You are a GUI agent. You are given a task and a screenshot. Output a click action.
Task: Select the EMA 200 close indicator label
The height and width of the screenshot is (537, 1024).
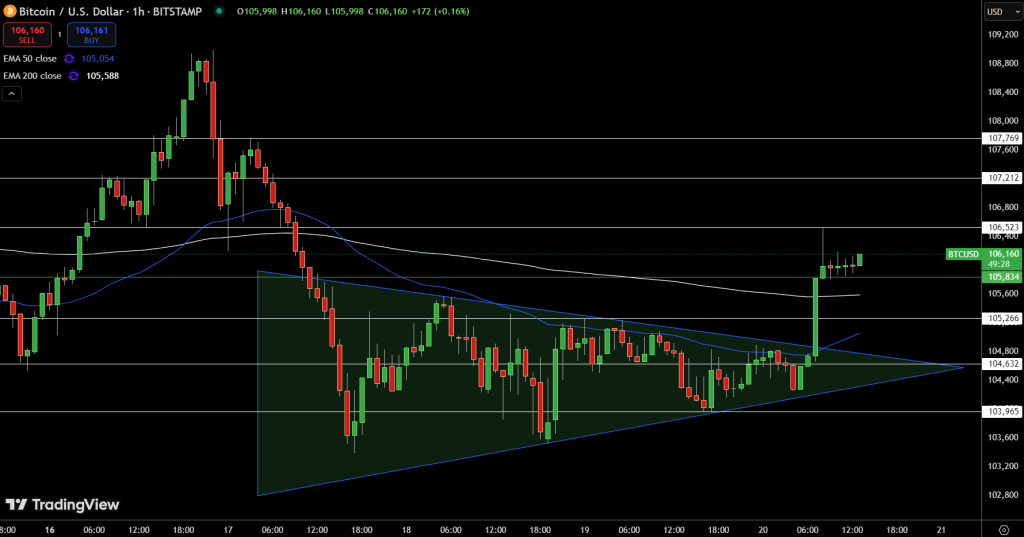[33, 76]
